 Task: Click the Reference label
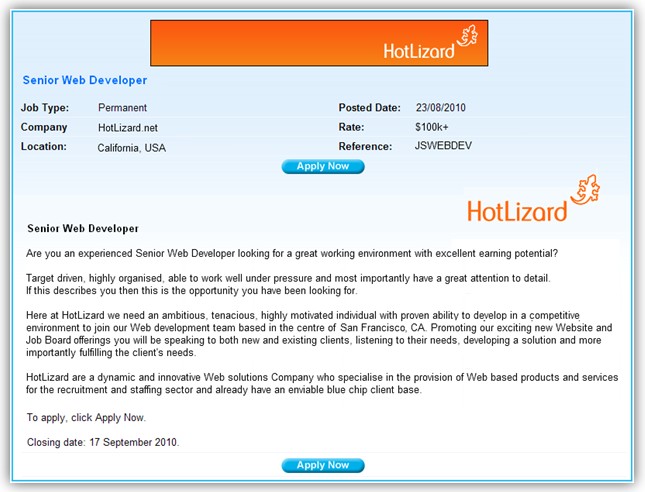coord(365,146)
